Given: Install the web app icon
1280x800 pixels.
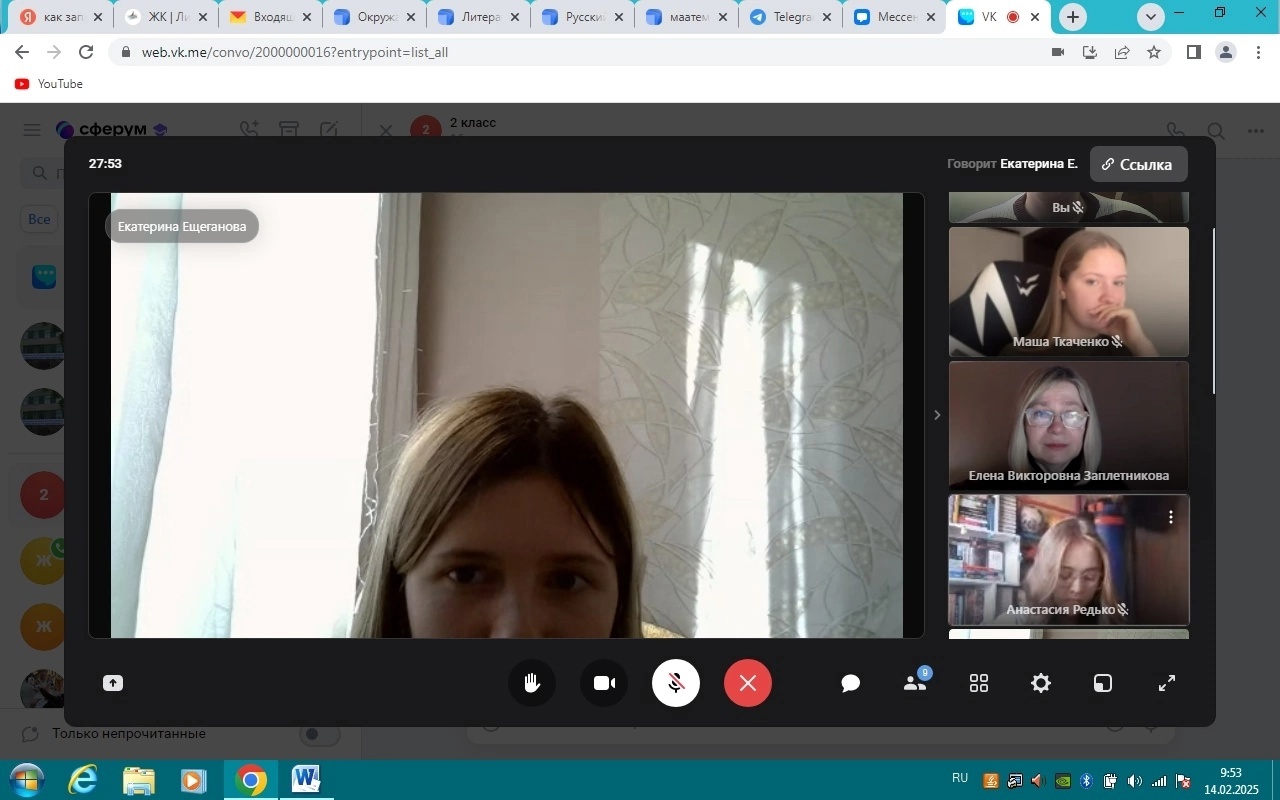Looking at the screenshot, I should pyautogui.click(x=1090, y=52).
